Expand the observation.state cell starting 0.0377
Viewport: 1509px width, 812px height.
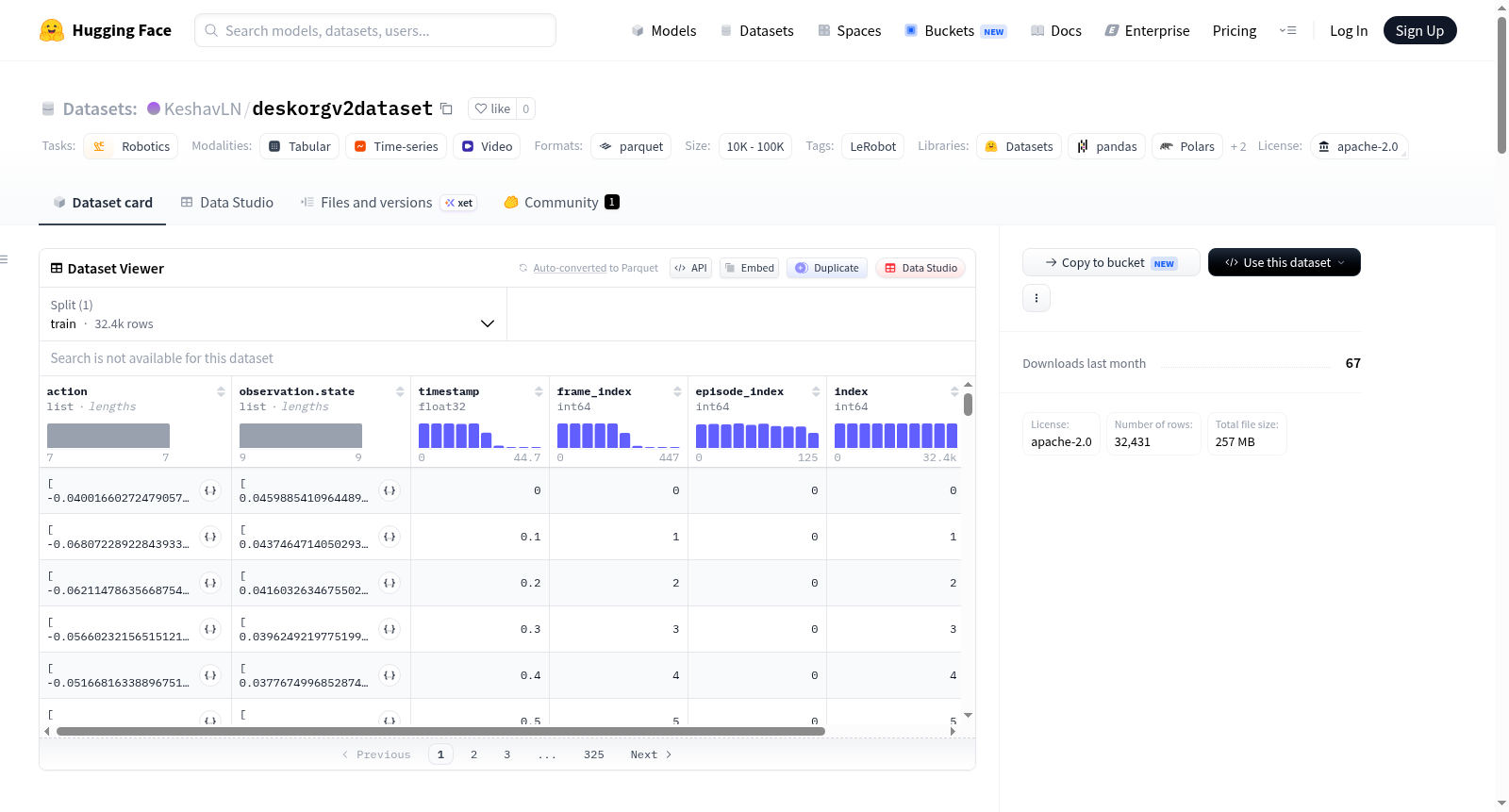390,675
